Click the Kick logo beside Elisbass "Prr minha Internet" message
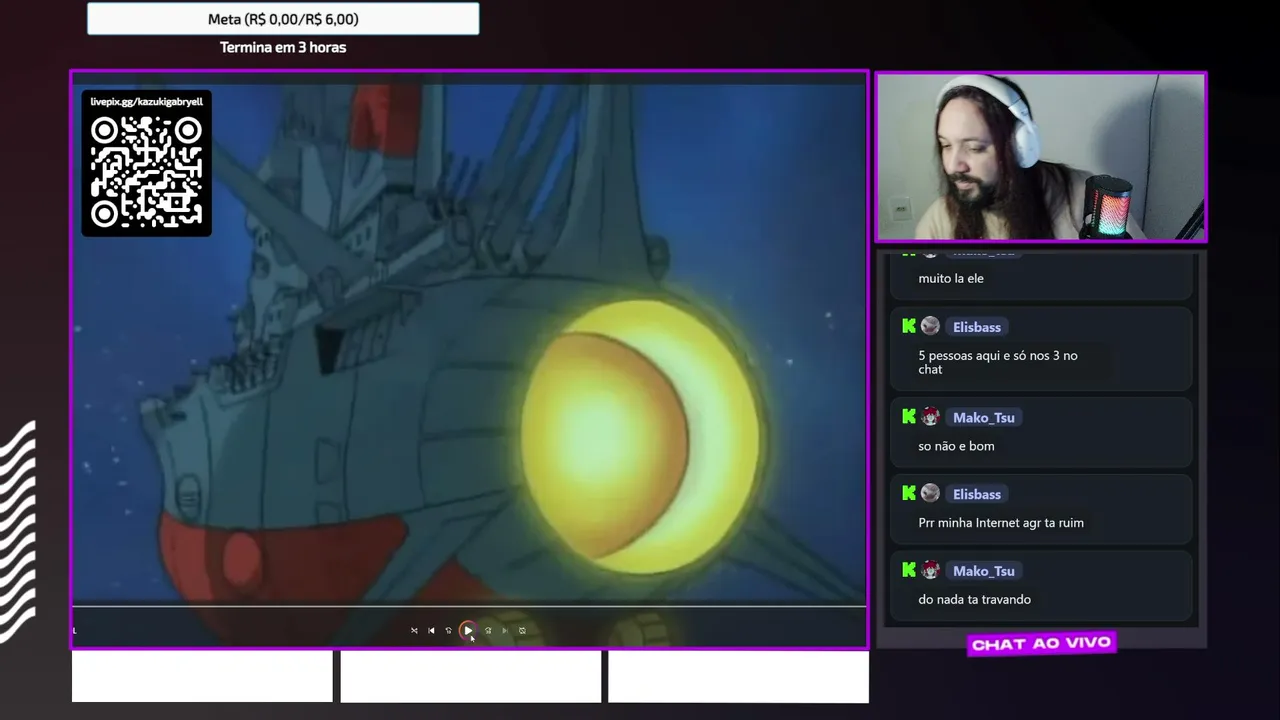 tap(909, 493)
